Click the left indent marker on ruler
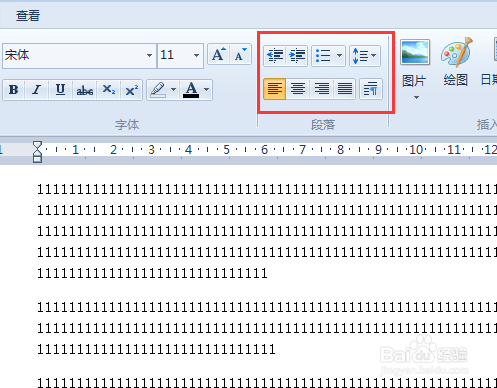Viewport: 497px width, 388px height. 37,159
